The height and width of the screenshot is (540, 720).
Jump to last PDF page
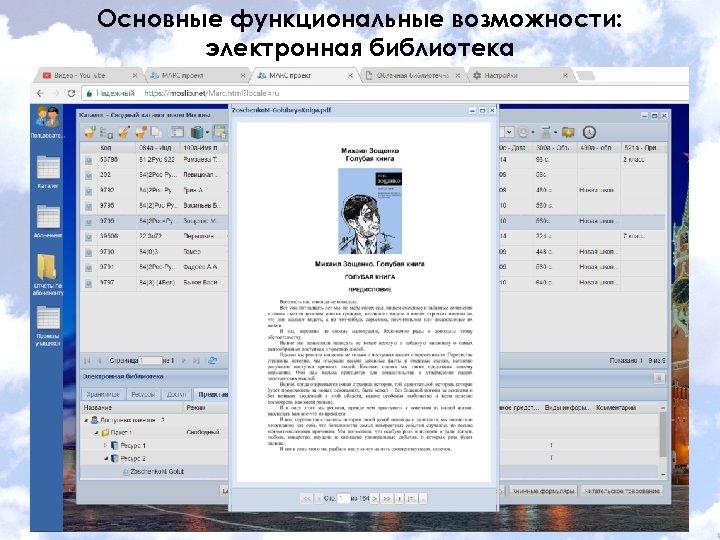(387, 498)
